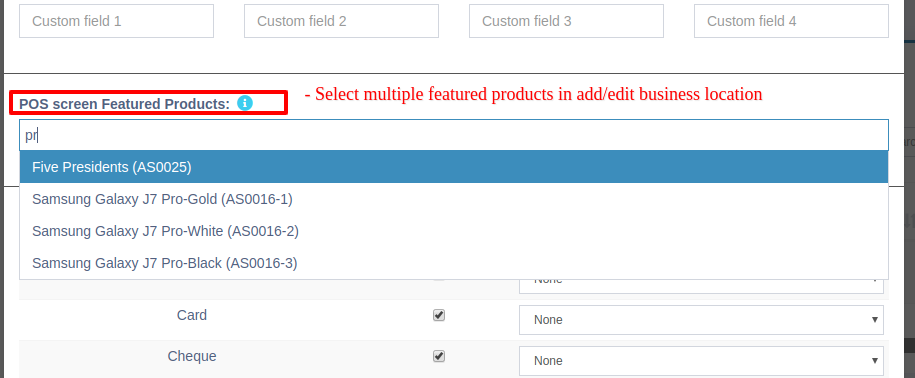Click the red 'Select multiple featured products' annotation
Image resolution: width=915 pixels, height=378 pixels.
coord(533,94)
